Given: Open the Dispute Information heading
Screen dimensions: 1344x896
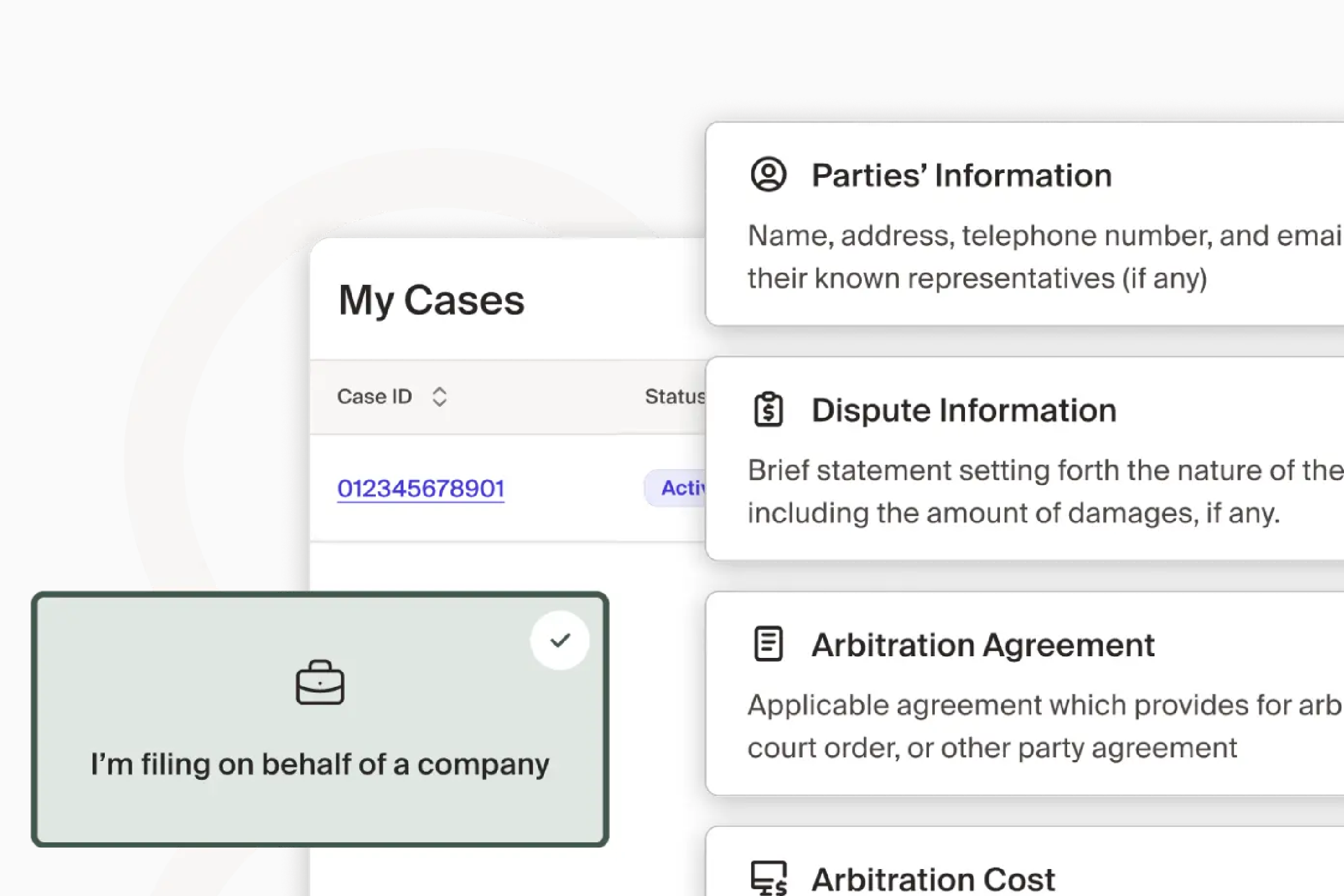Looking at the screenshot, I should [963, 410].
